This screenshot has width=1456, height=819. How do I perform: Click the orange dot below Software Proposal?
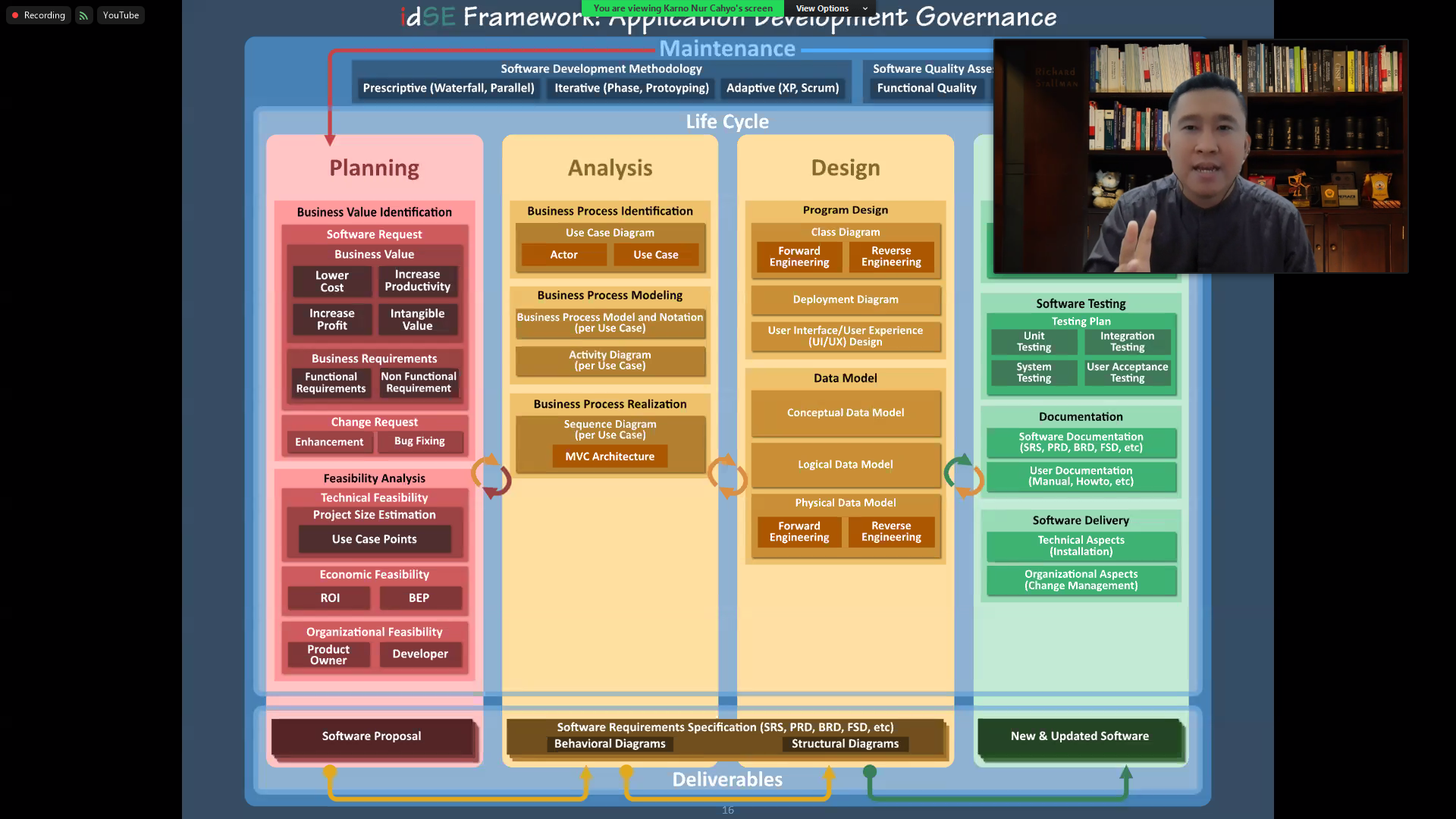330,771
